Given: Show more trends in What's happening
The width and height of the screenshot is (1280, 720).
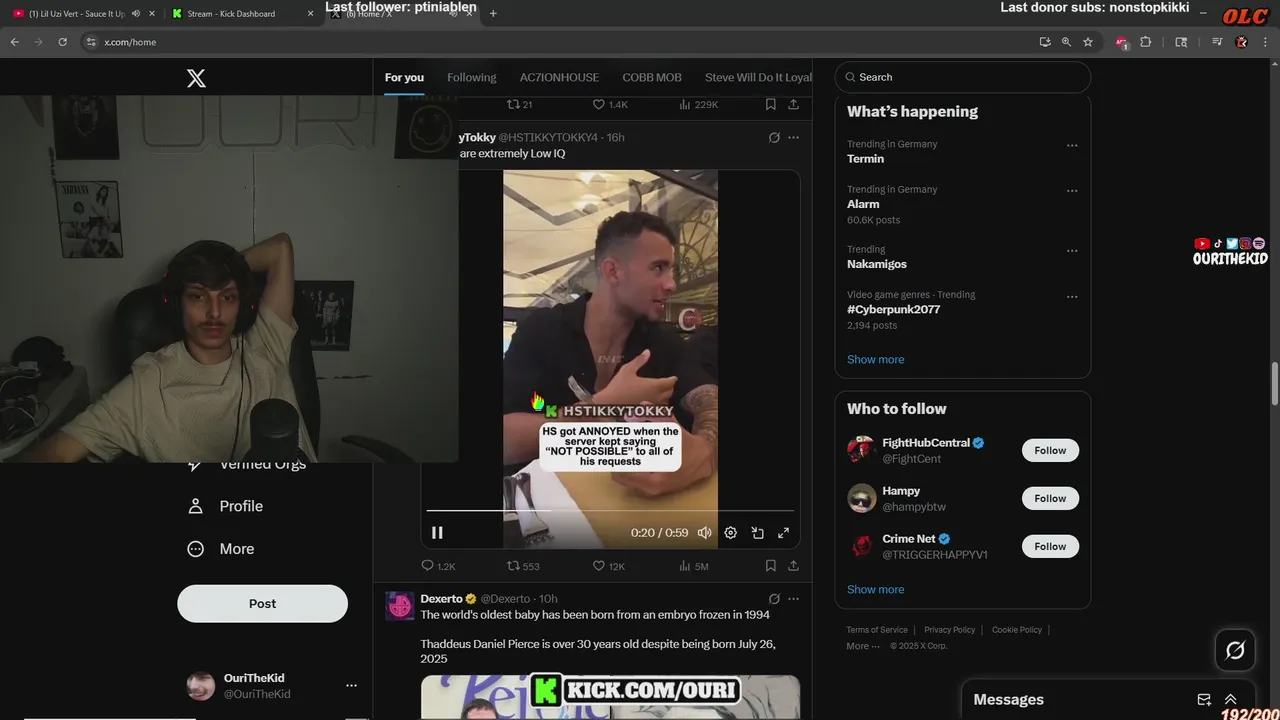Looking at the screenshot, I should (x=875, y=360).
